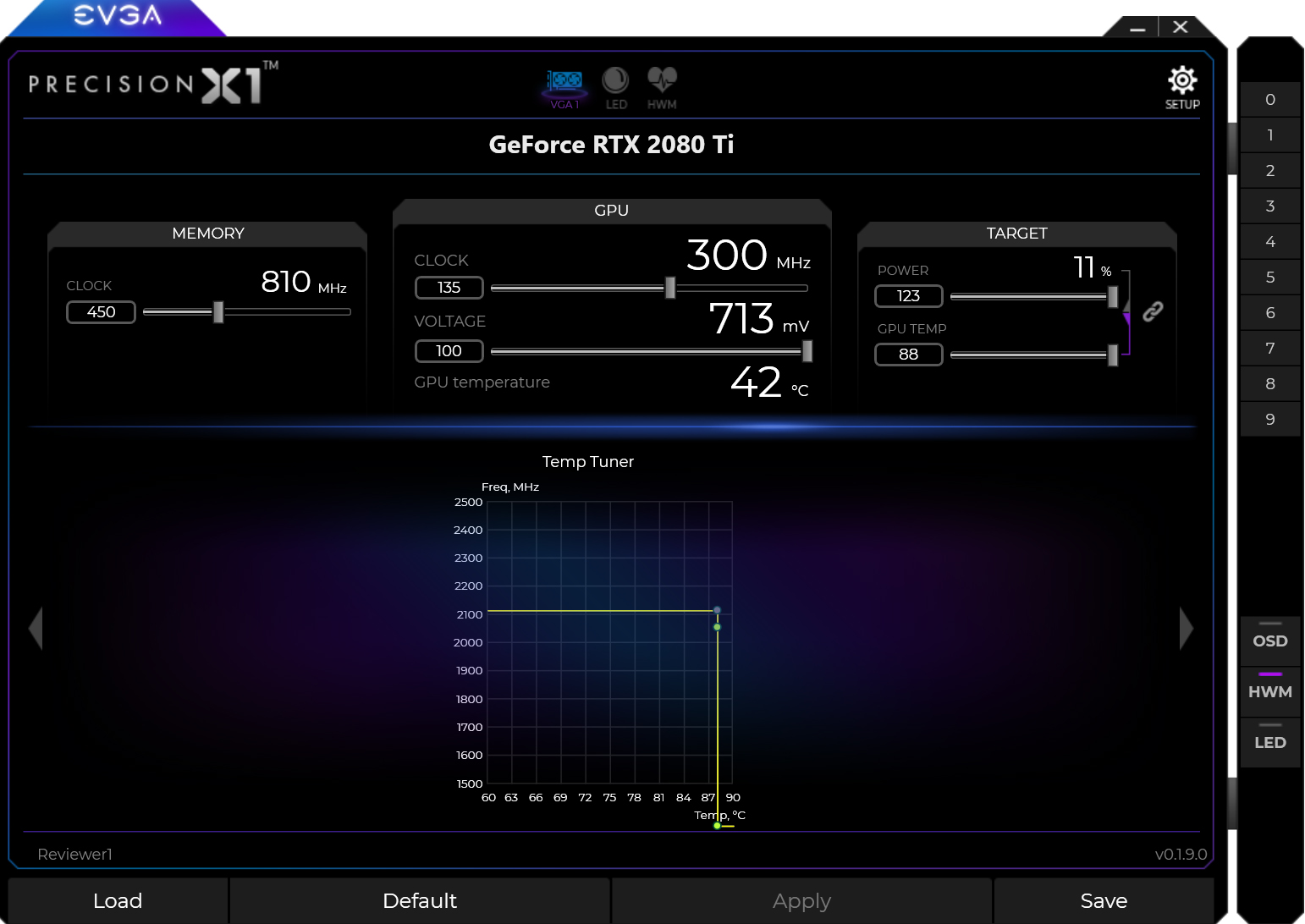The image size is (1305, 924).
Task: Click the Load button
Action: point(118,900)
